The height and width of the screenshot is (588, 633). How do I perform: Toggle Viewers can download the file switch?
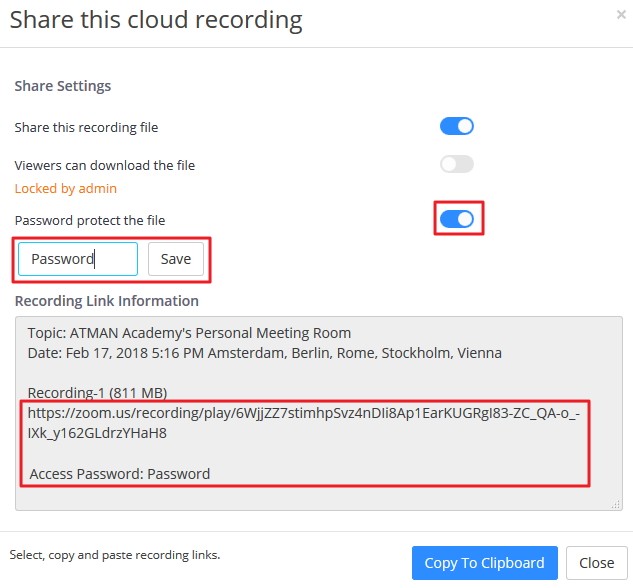point(456,164)
